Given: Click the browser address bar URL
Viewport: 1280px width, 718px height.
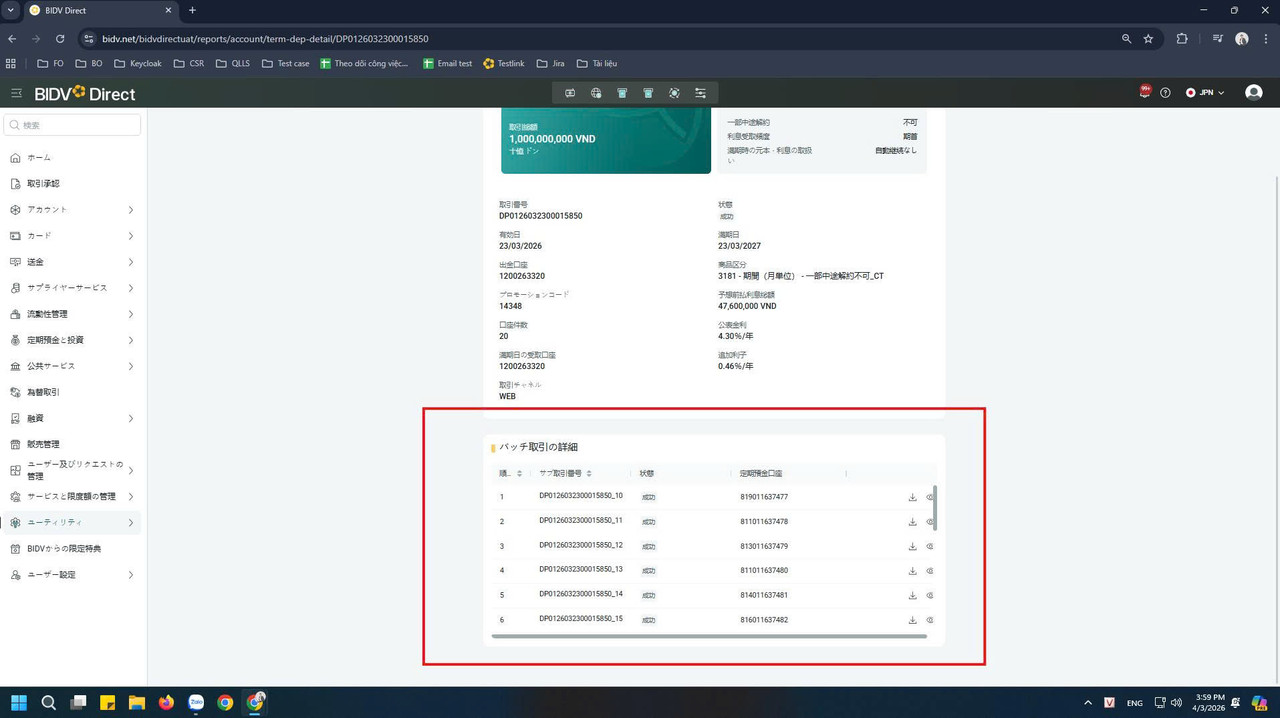Looking at the screenshot, I should (x=265, y=39).
